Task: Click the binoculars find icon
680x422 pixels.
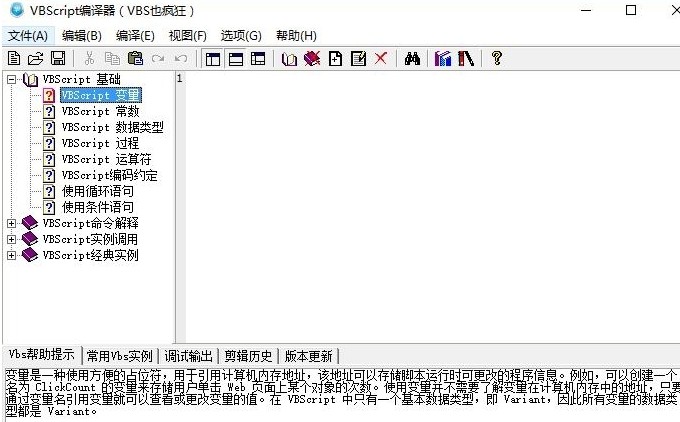Action: tap(411, 59)
